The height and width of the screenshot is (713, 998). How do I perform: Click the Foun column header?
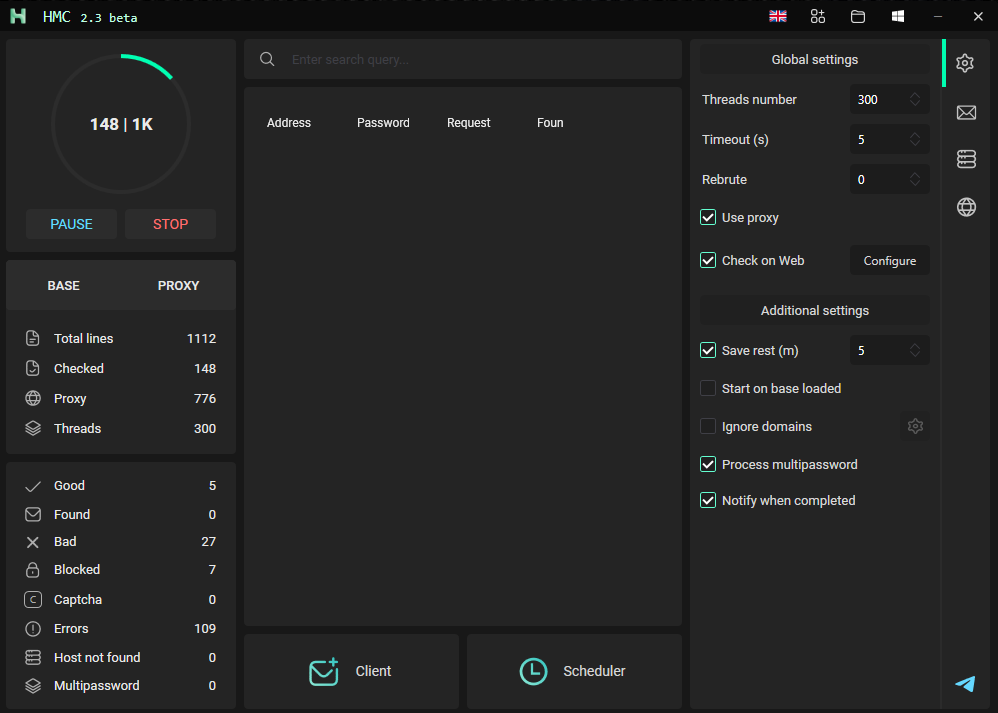click(x=550, y=123)
